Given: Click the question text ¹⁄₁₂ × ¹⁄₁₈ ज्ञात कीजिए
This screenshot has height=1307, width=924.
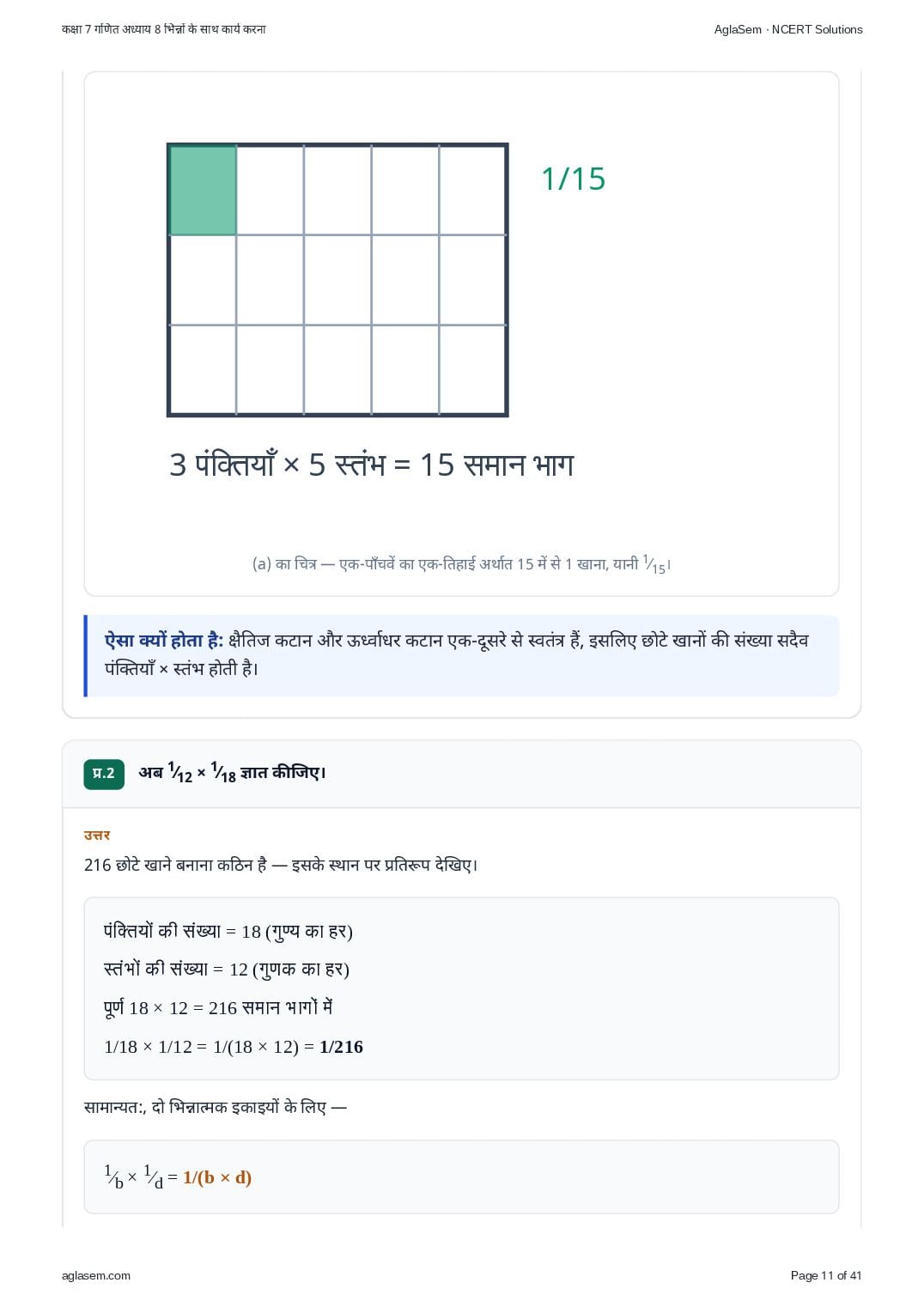Looking at the screenshot, I should [x=232, y=773].
